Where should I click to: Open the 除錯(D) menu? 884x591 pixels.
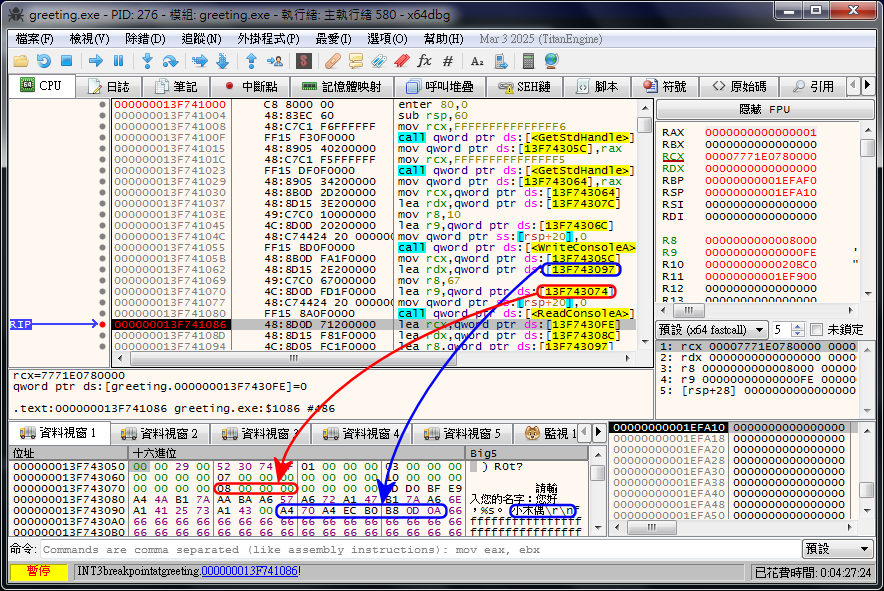(x=145, y=38)
